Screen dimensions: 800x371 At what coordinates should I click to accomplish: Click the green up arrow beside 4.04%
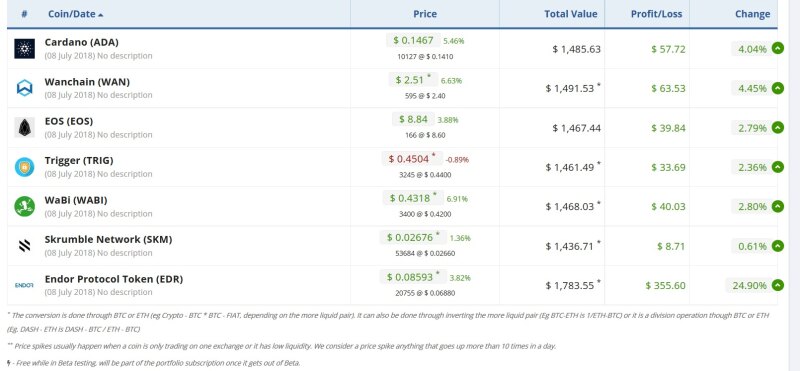778,48
